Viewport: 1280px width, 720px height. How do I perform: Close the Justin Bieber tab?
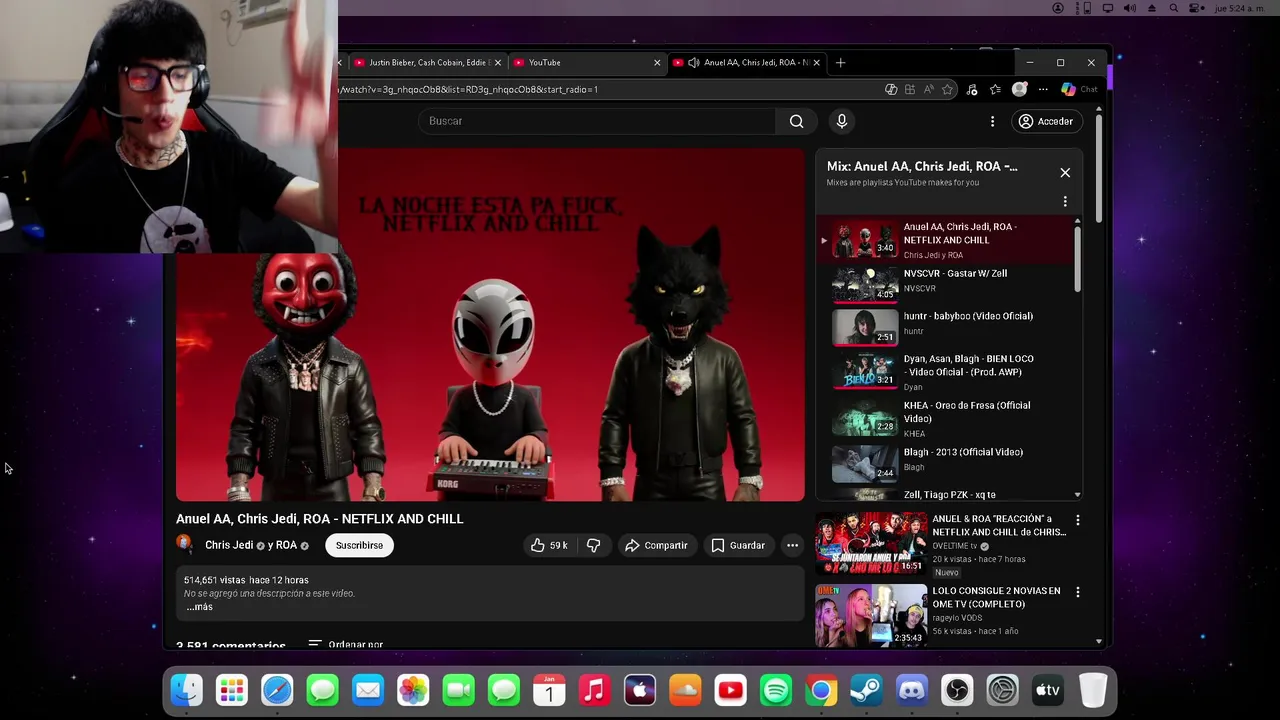498,62
